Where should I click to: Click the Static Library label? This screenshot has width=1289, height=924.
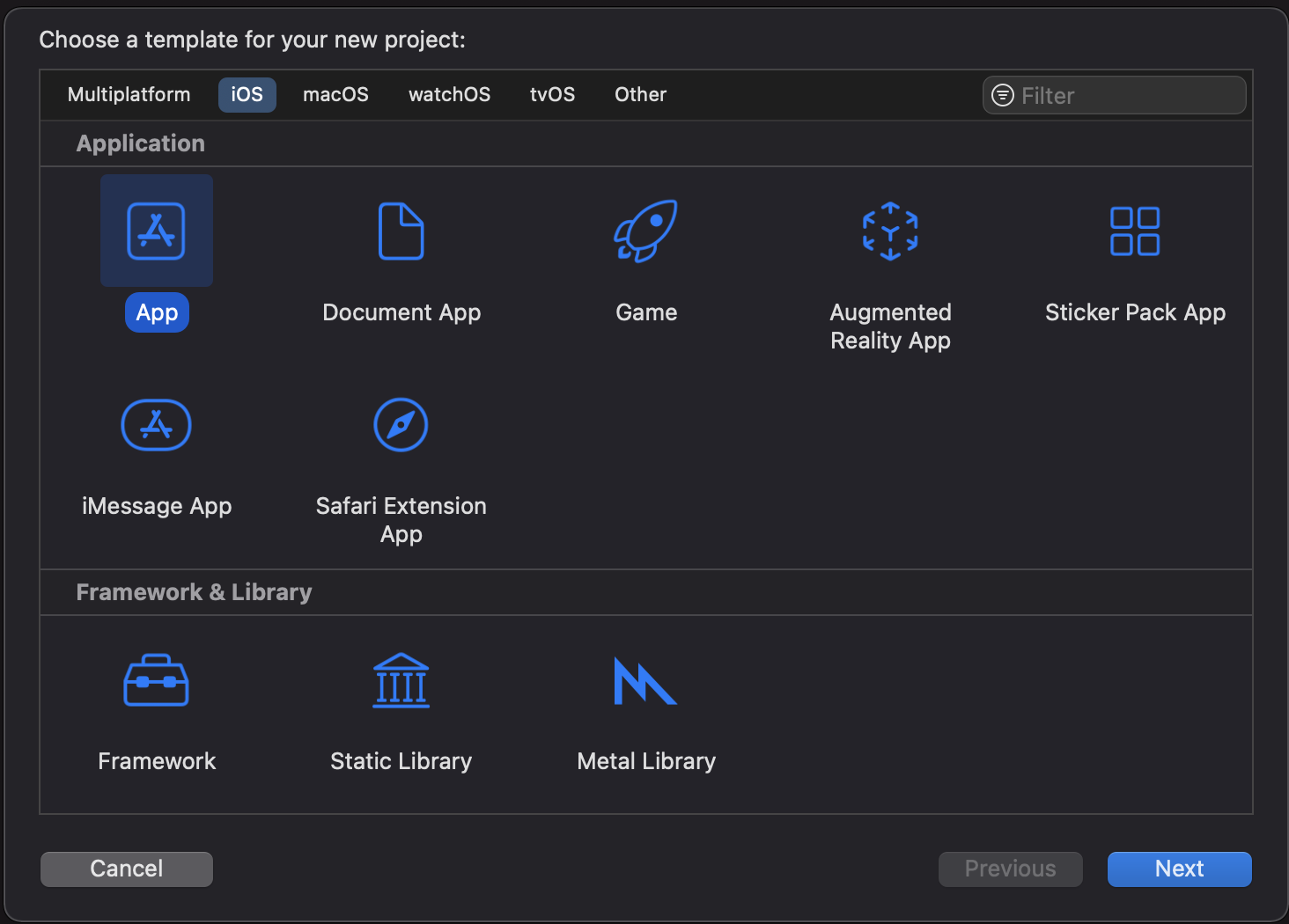click(401, 761)
